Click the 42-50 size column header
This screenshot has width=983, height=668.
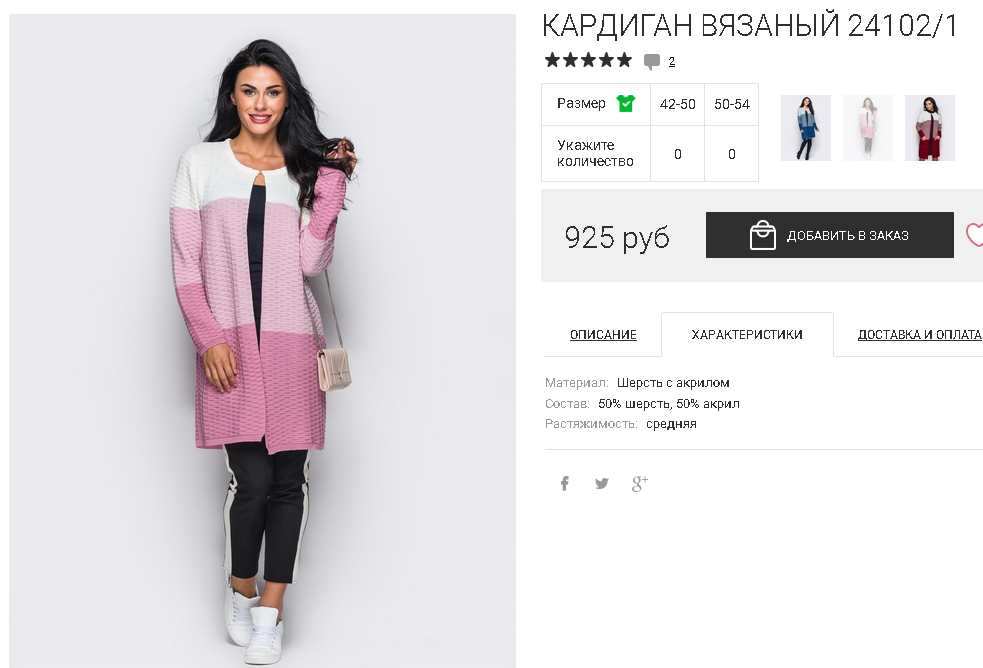(x=678, y=104)
